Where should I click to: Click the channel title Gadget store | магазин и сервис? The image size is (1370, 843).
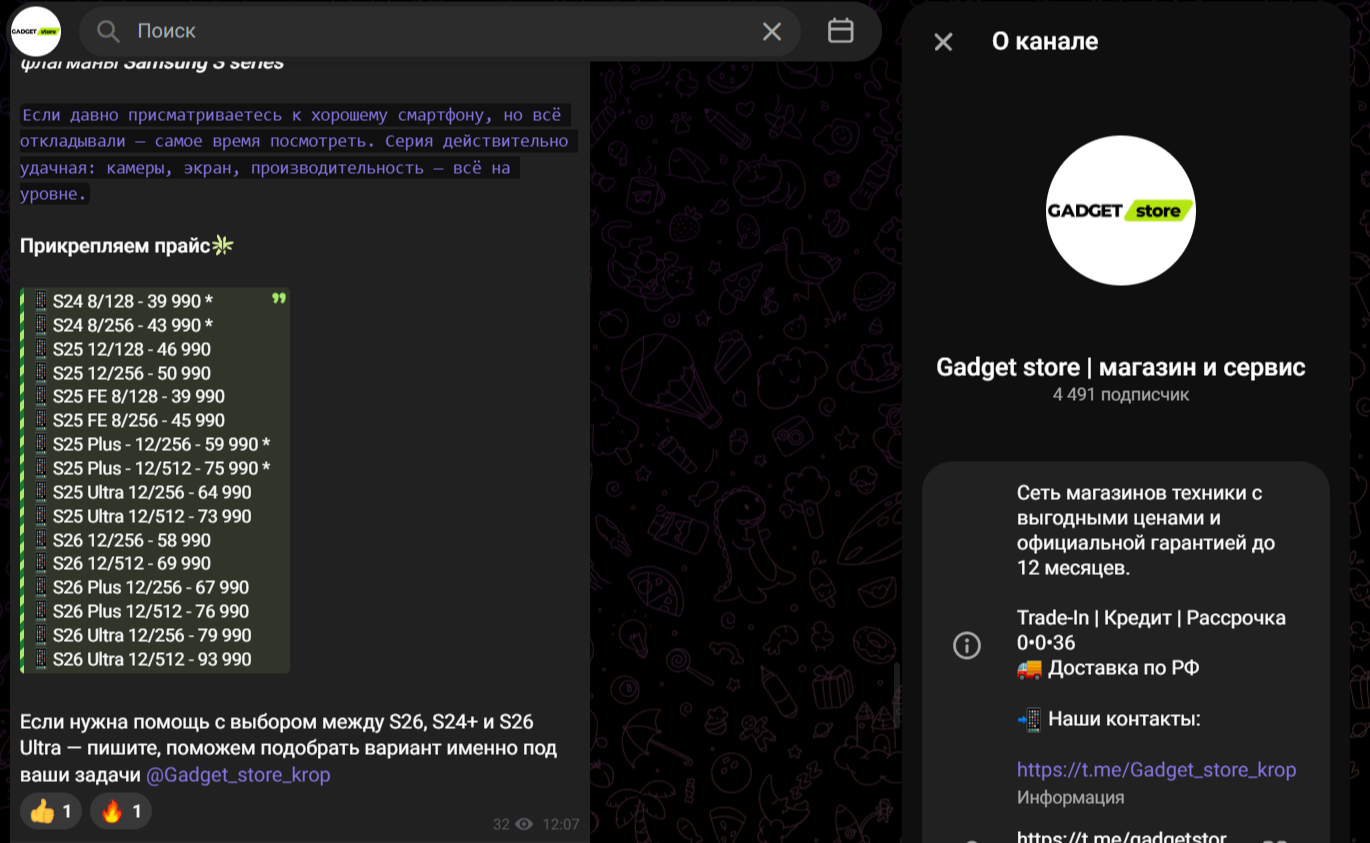[x=1121, y=367]
